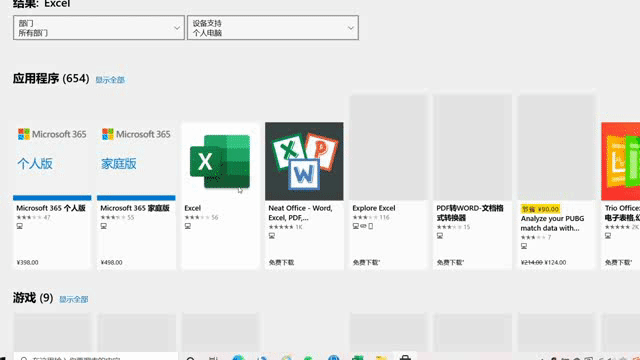The width and height of the screenshot is (640, 360).
Task: Click the PC device icon under PUBG app
Action: [x=524, y=246]
